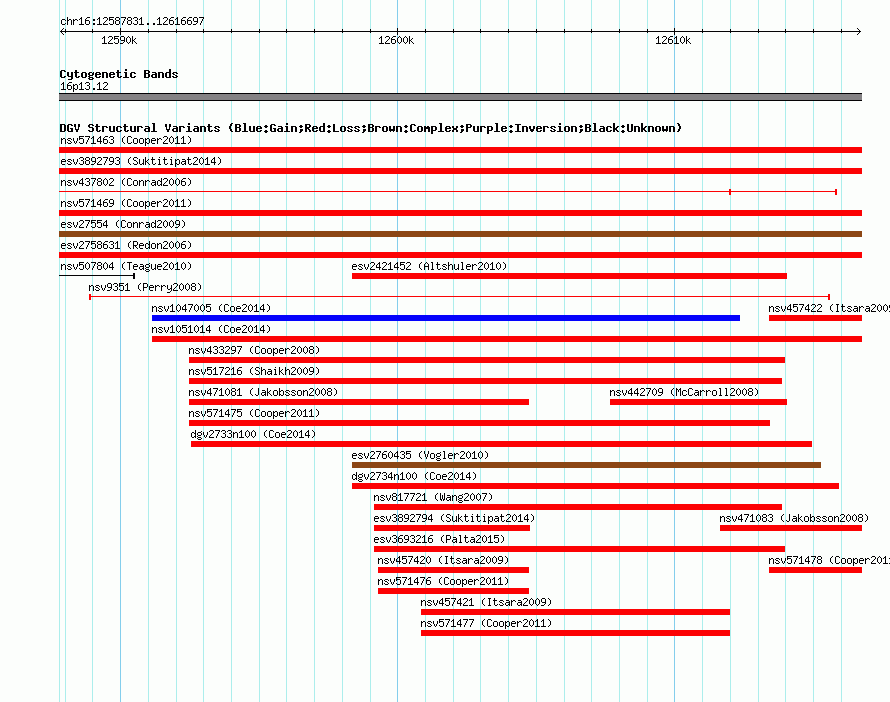Image resolution: width=890 pixels, height=702 pixels.
Task: Click the nsv571477 (Cooper2011) label
Action: click(486, 623)
